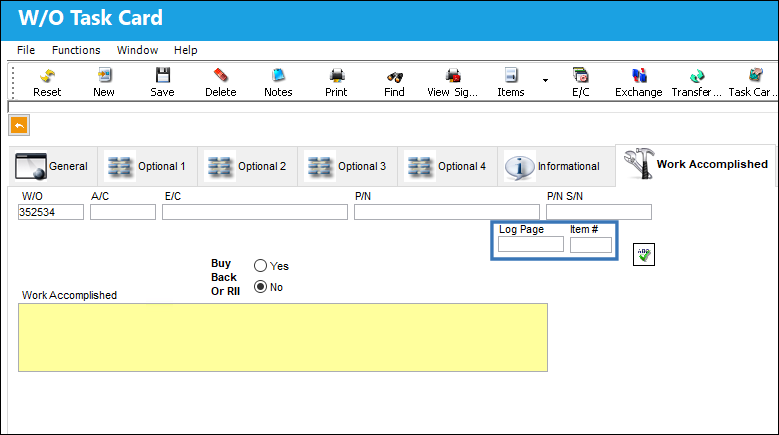This screenshot has width=779, height=435.
Task: Click the E/C toolbar icon
Action: [x=580, y=82]
